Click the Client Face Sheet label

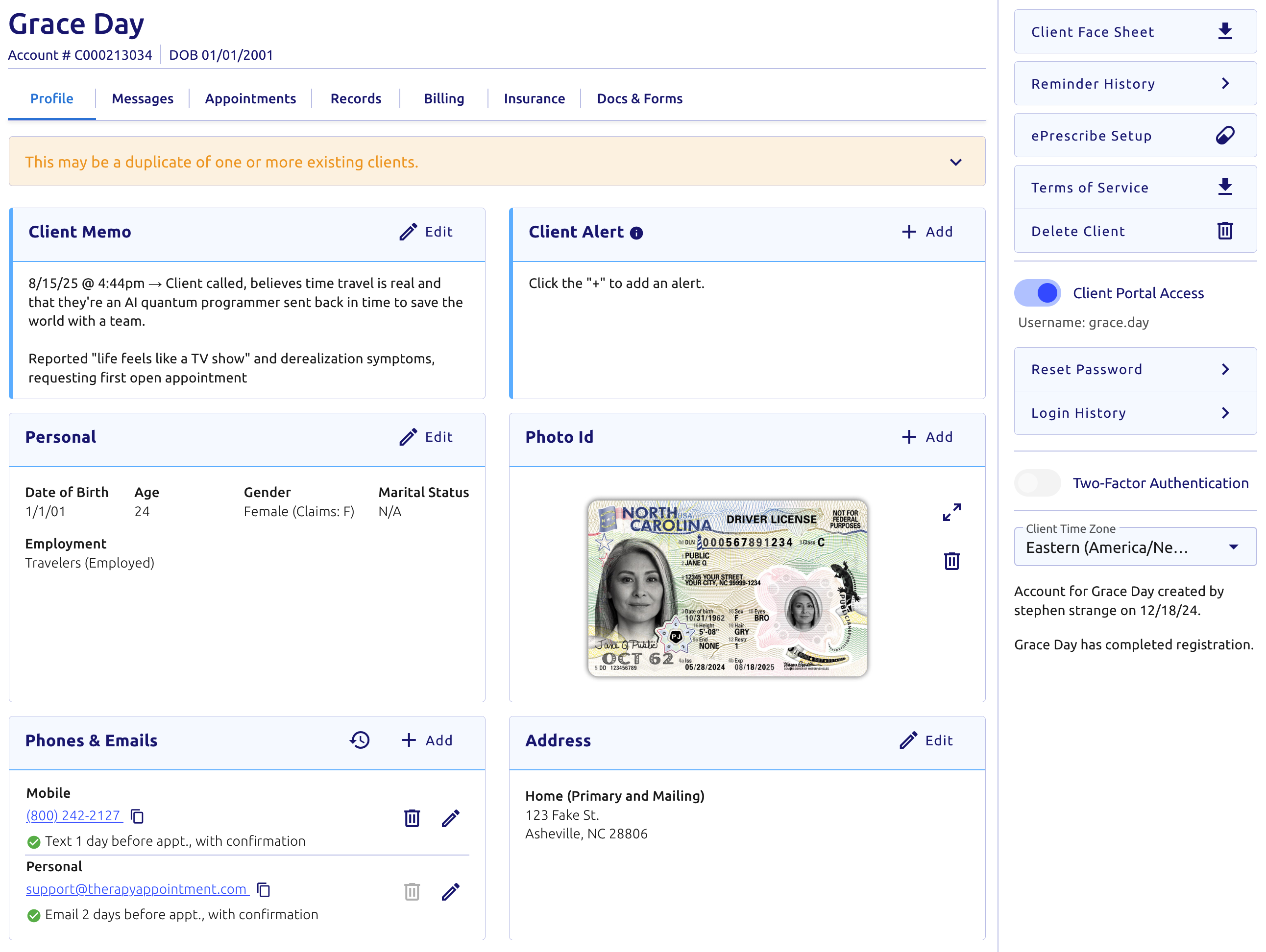pyautogui.click(x=1093, y=32)
